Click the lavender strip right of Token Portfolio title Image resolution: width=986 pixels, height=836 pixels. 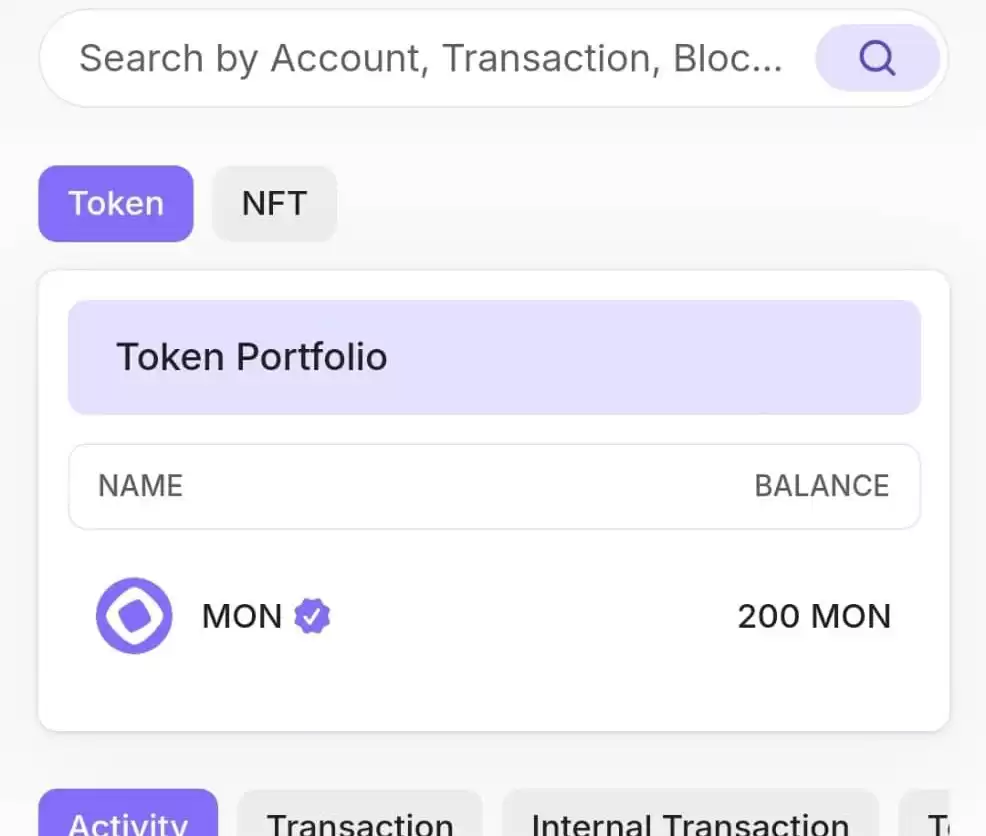click(654, 357)
